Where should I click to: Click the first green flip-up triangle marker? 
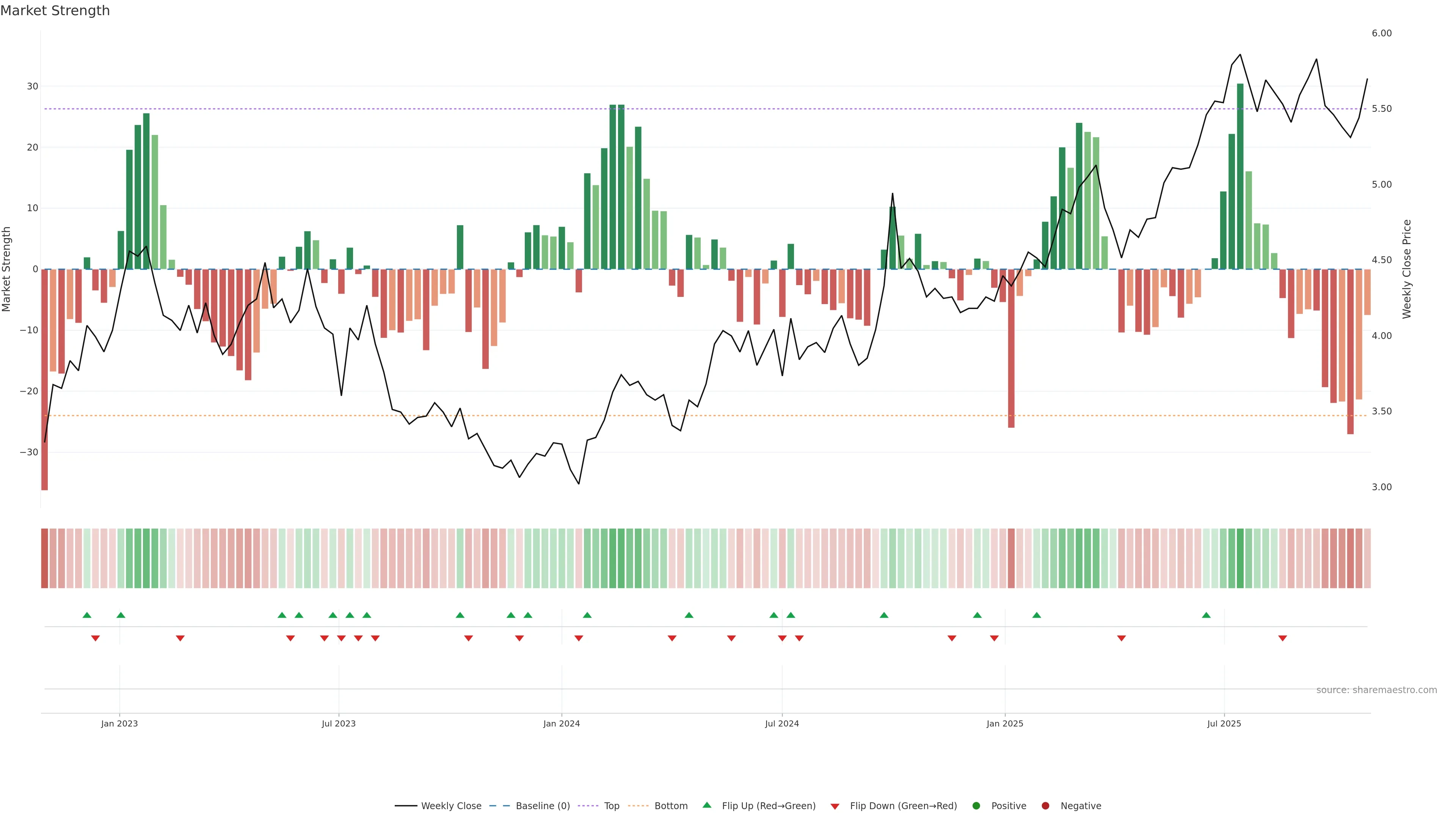pos(86,615)
